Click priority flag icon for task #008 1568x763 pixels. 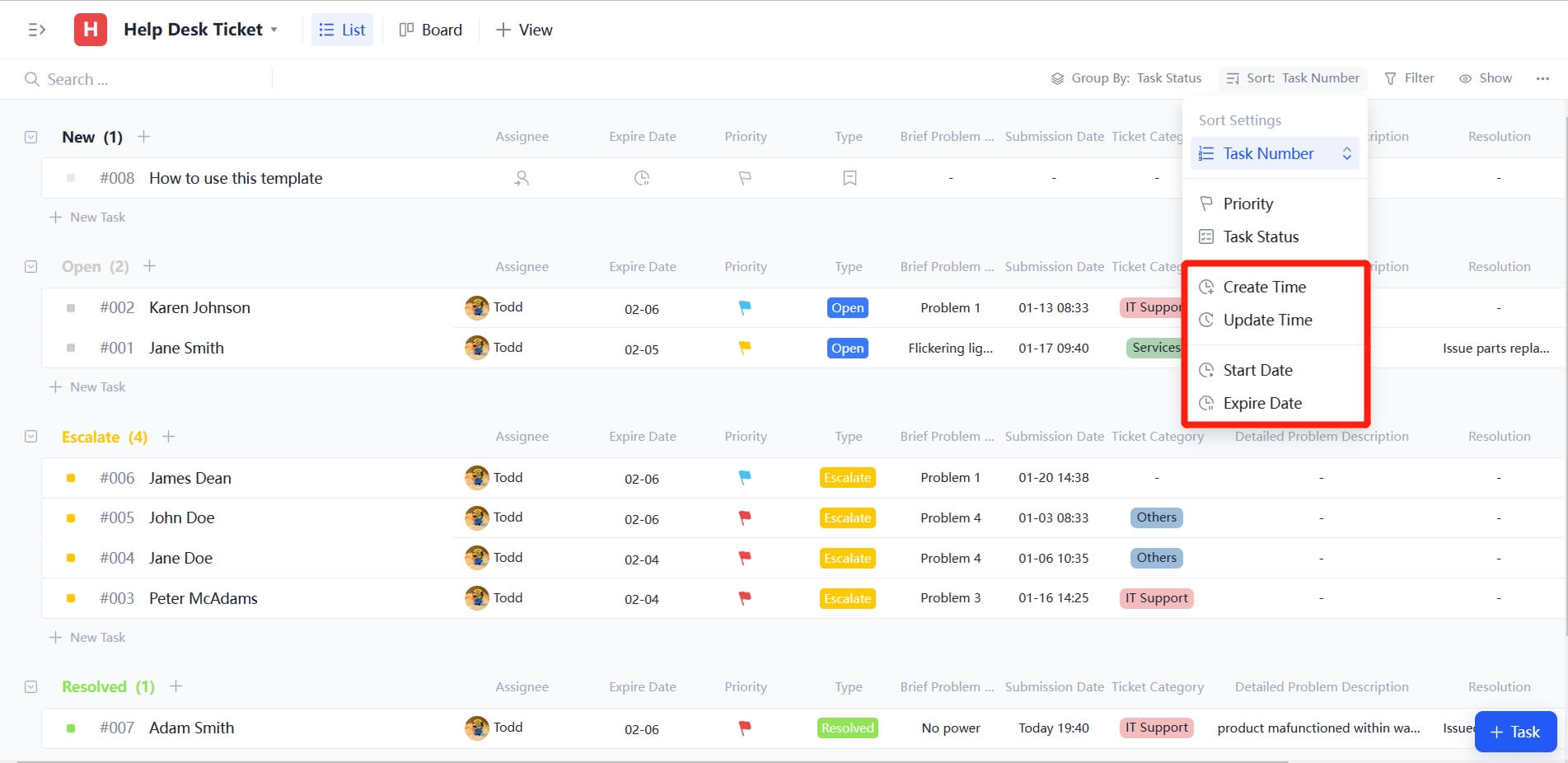745,178
